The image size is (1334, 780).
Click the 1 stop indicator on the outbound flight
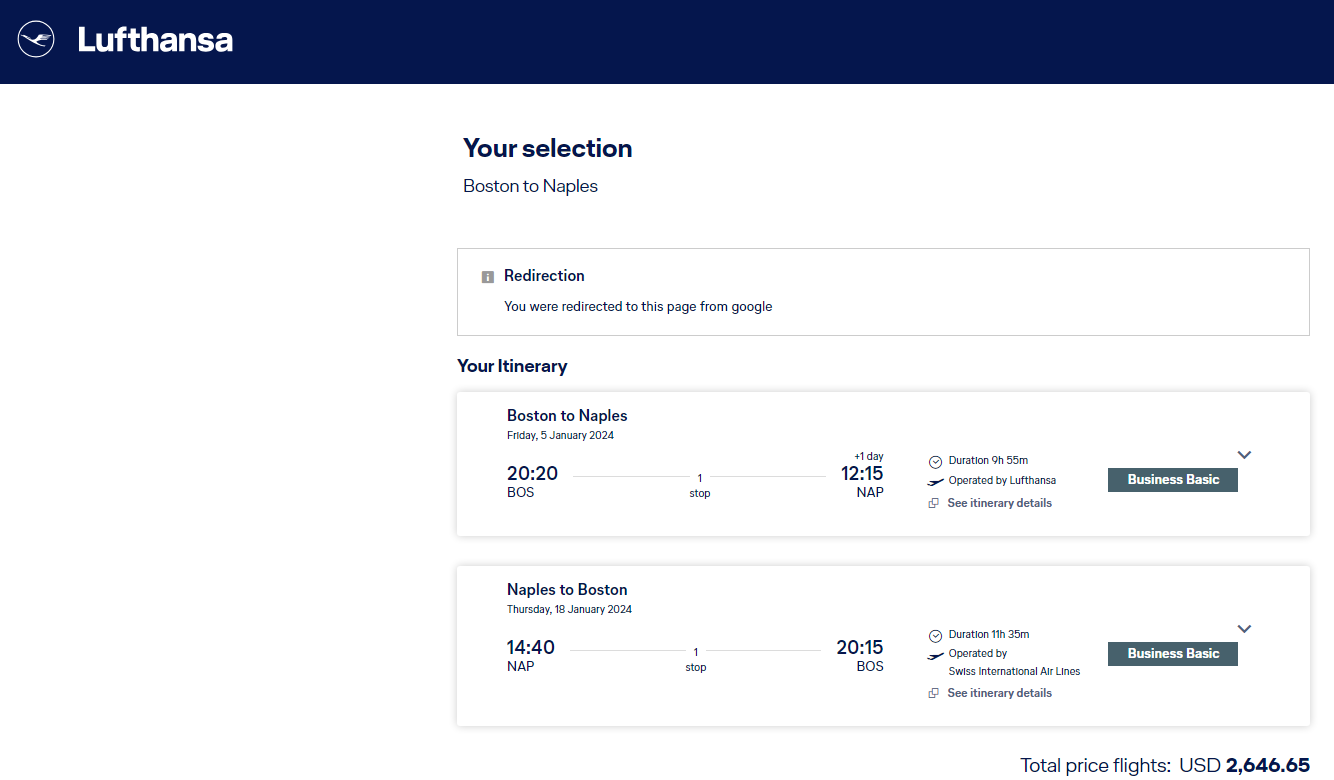699,485
